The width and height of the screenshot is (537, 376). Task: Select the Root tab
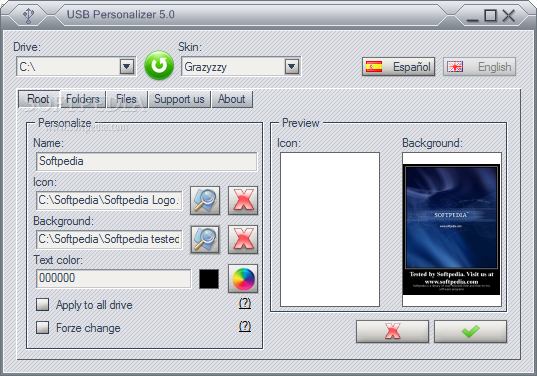pos(39,99)
